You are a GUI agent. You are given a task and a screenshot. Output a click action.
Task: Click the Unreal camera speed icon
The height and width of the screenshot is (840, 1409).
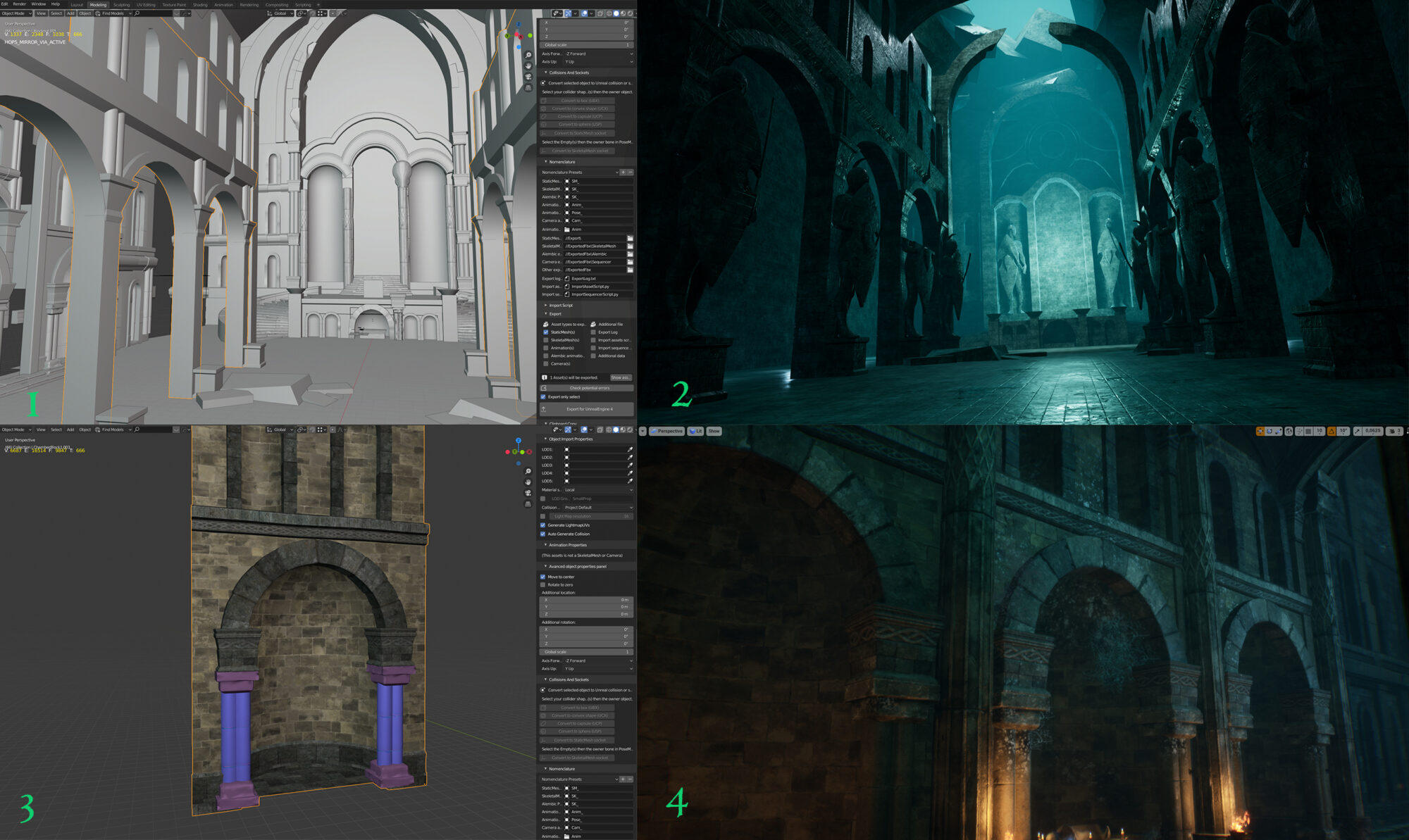[x=1393, y=431]
